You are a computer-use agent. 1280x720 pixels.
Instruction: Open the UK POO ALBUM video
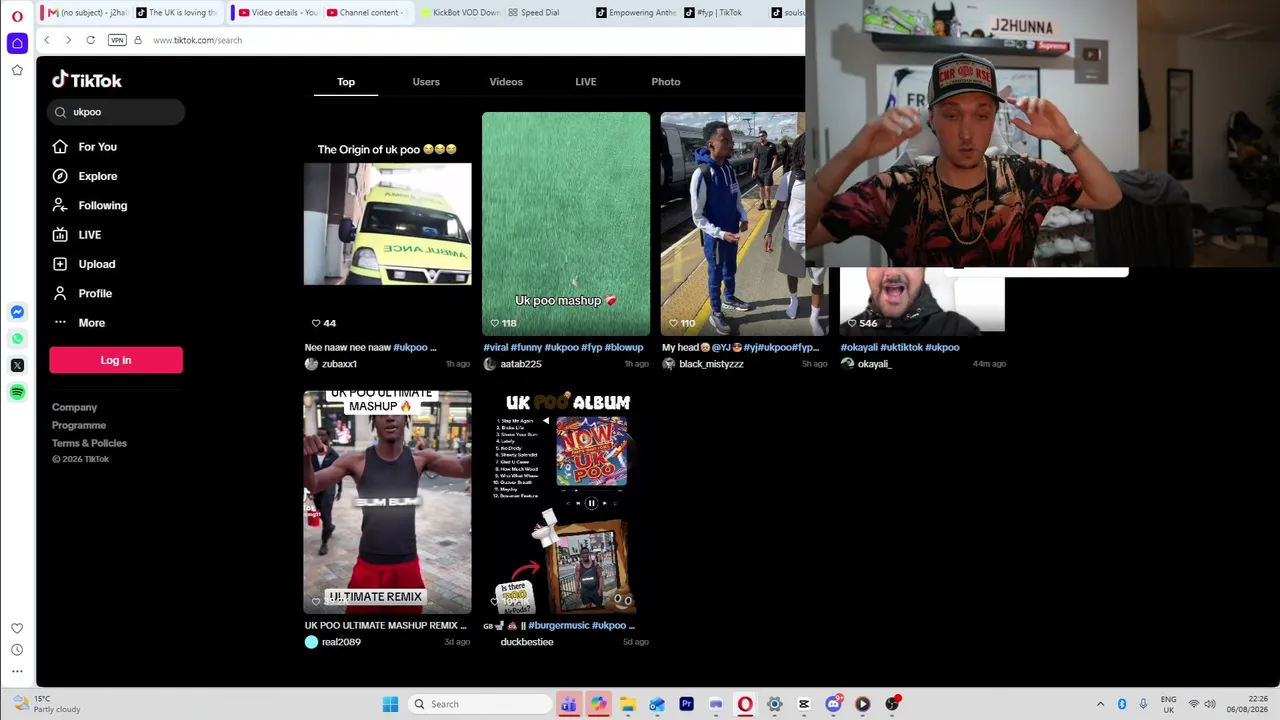tap(566, 502)
